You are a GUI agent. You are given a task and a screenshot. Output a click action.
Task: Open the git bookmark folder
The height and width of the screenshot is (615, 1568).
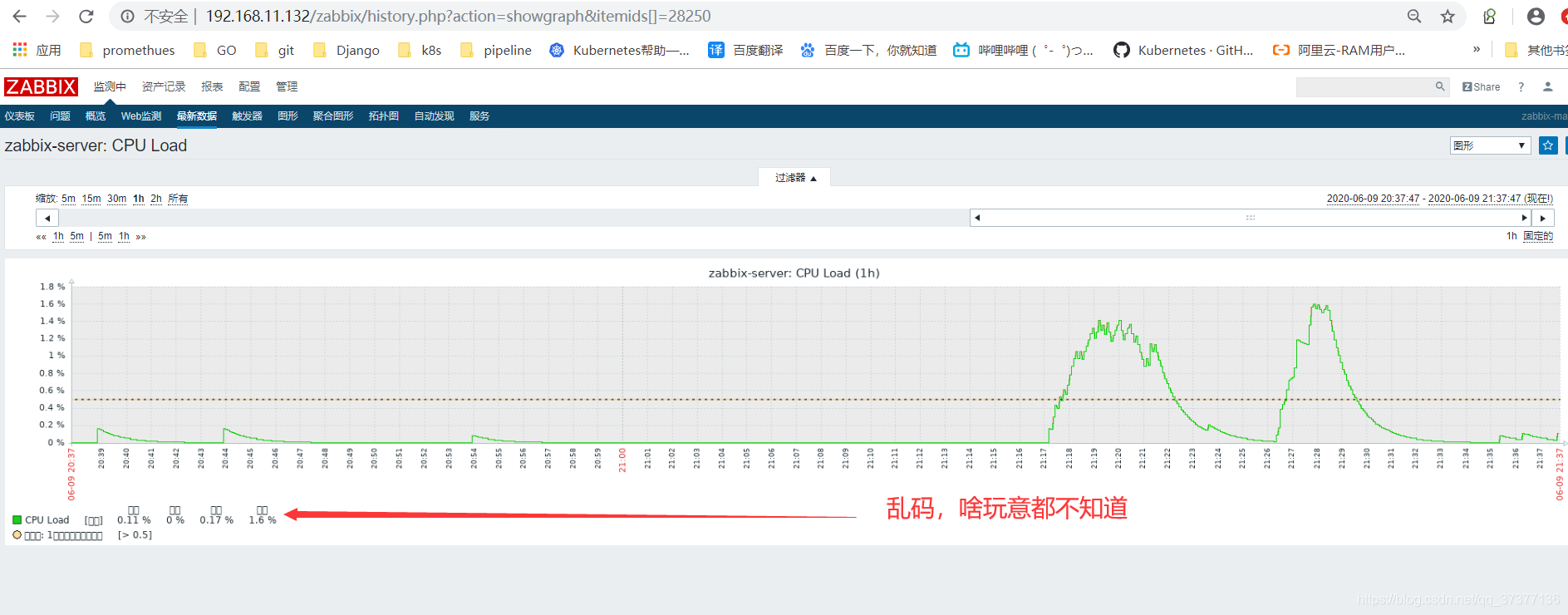coord(274,50)
